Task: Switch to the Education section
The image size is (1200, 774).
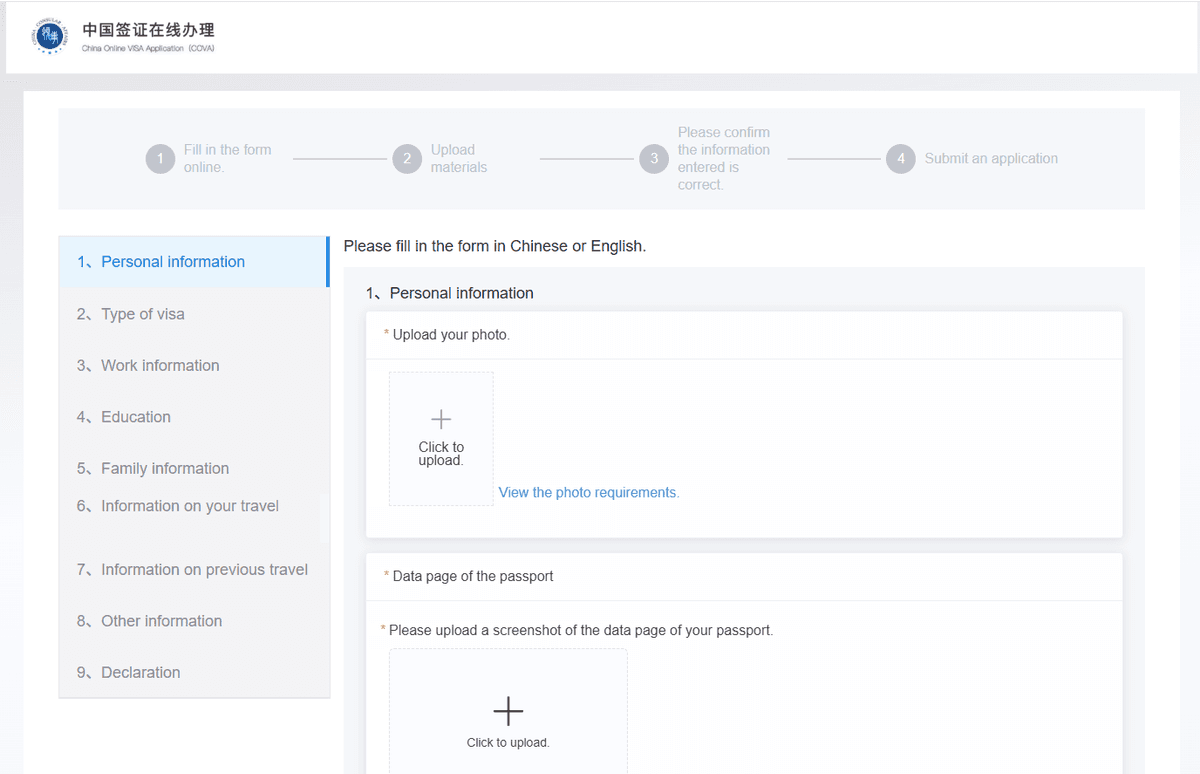Action: tap(194, 417)
